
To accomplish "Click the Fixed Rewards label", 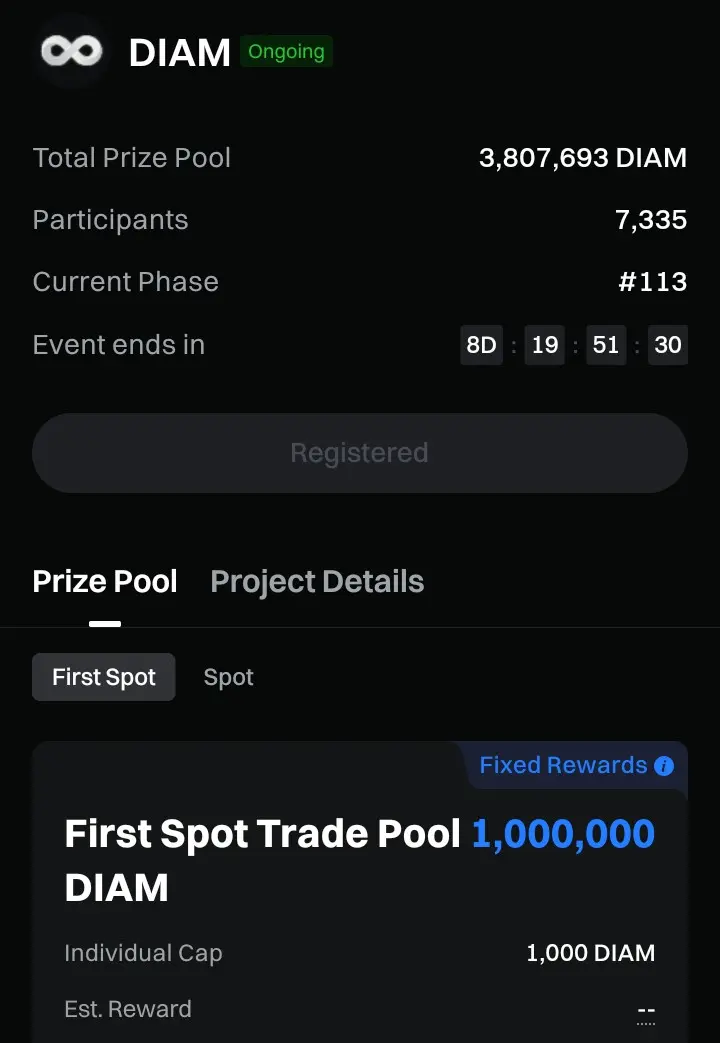I will (x=563, y=765).
